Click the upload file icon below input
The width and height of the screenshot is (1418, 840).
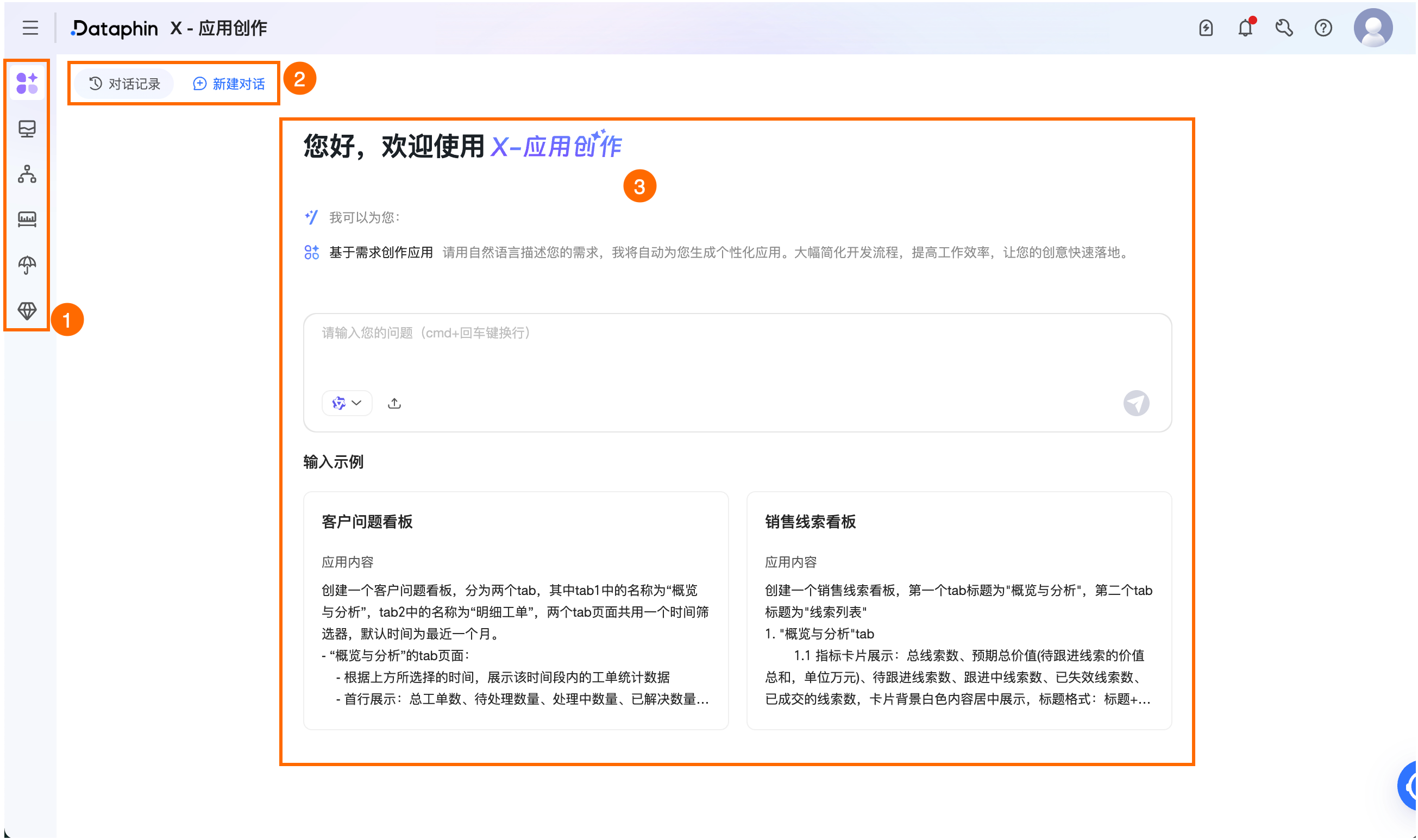click(x=394, y=403)
